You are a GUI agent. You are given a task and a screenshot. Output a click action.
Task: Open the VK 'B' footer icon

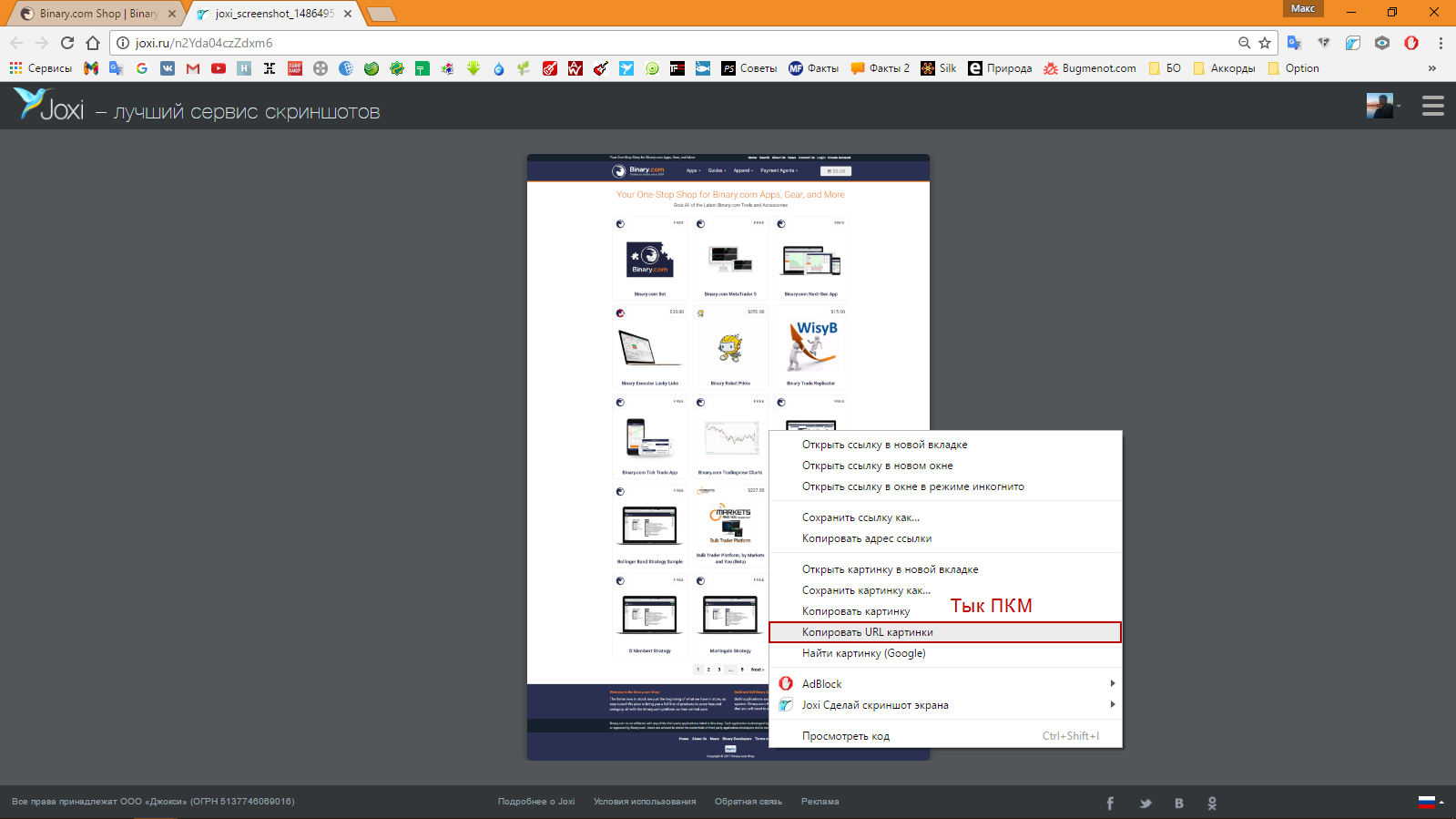[1179, 803]
